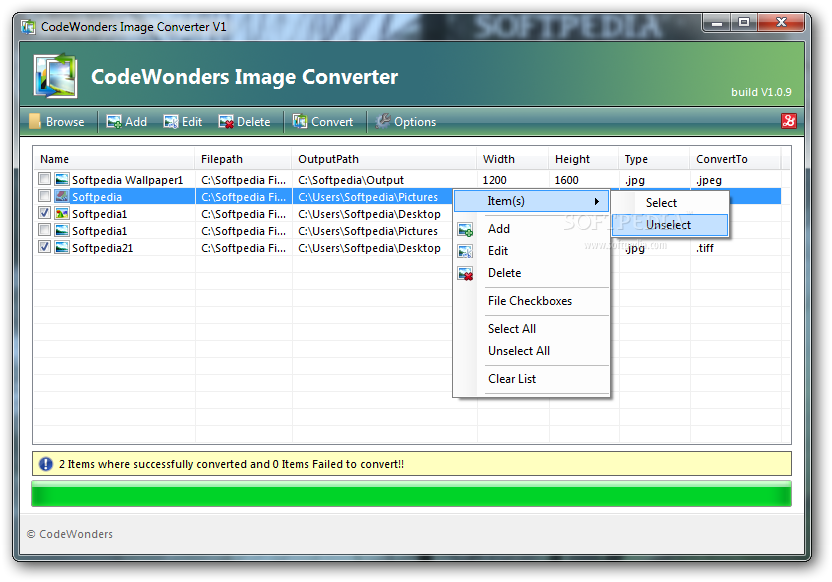Select the Softpedia21 name cell
The image size is (832, 582).
(x=102, y=248)
